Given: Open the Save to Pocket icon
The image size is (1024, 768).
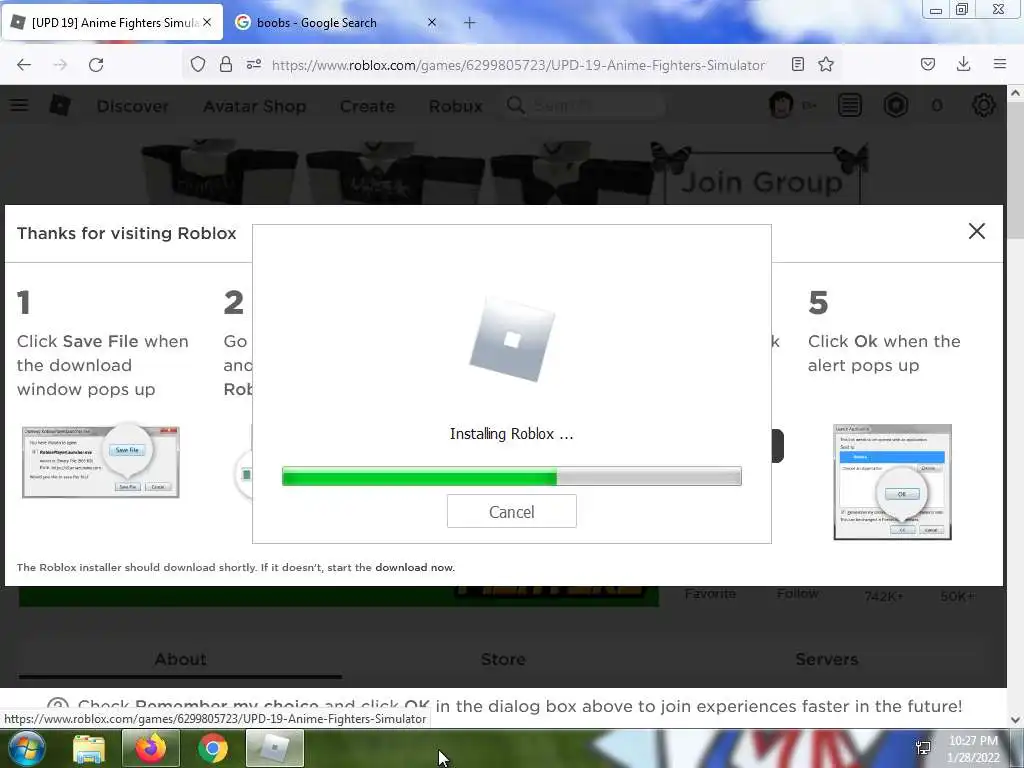Looking at the screenshot, I should click(928, 64).
